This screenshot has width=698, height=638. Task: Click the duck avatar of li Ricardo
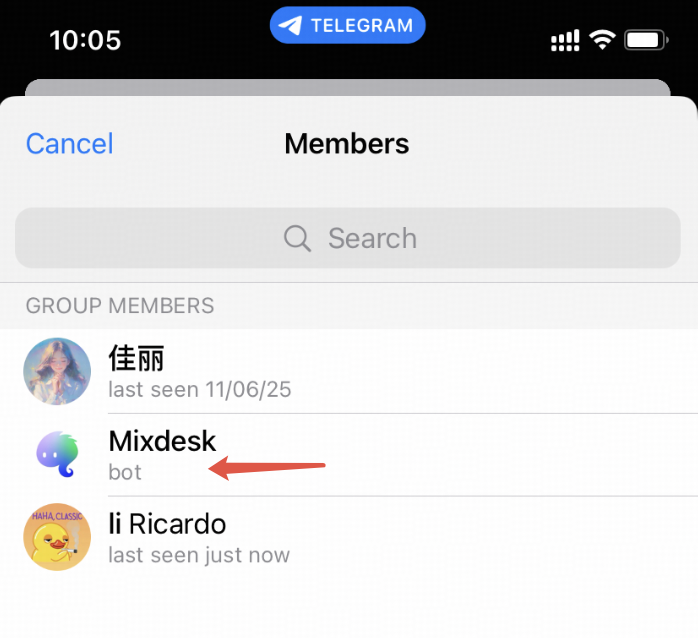click(x=57, y=537)
